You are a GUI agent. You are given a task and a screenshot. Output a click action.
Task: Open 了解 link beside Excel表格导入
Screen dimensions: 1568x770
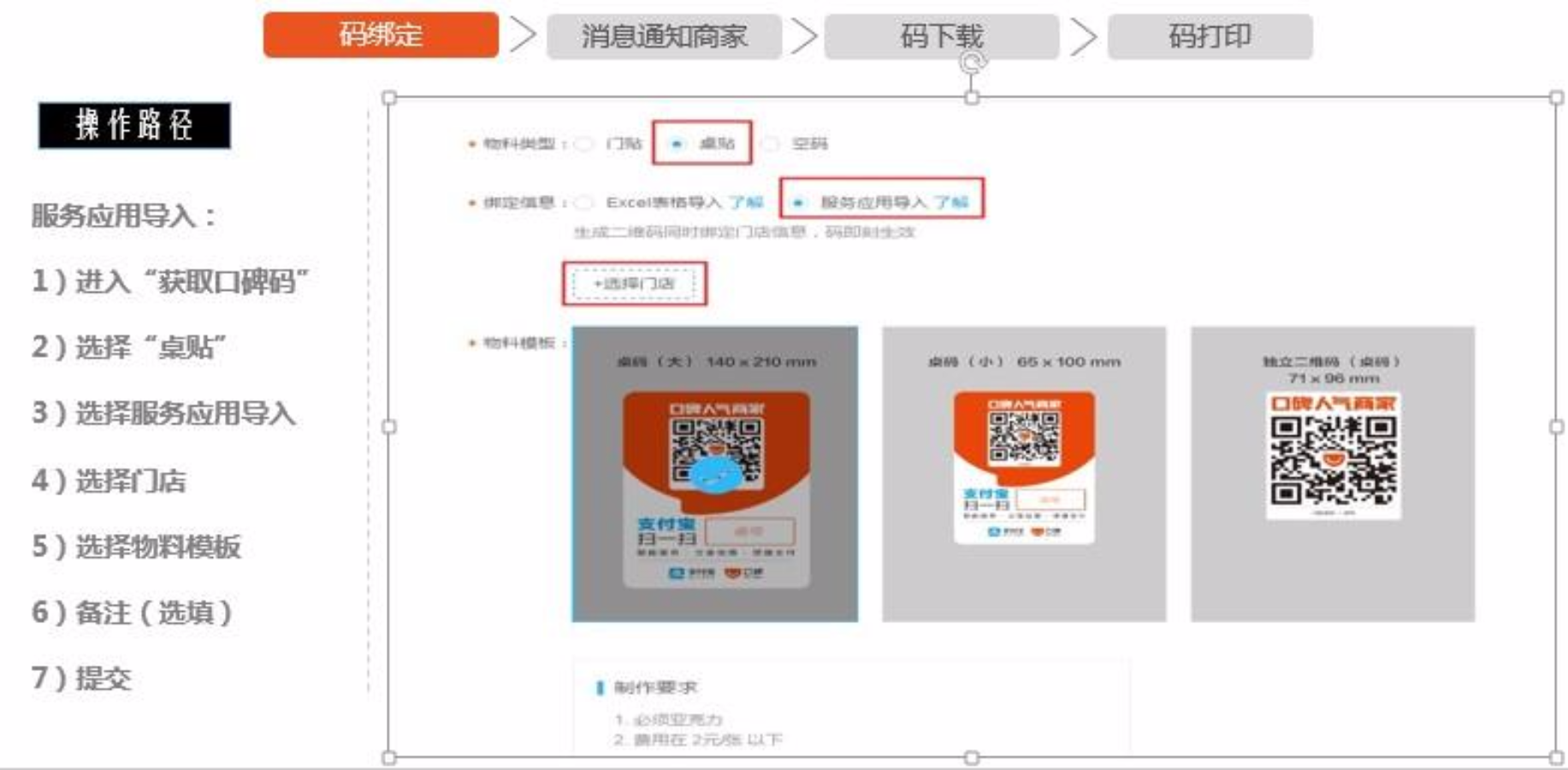click(x=745, y=203)
